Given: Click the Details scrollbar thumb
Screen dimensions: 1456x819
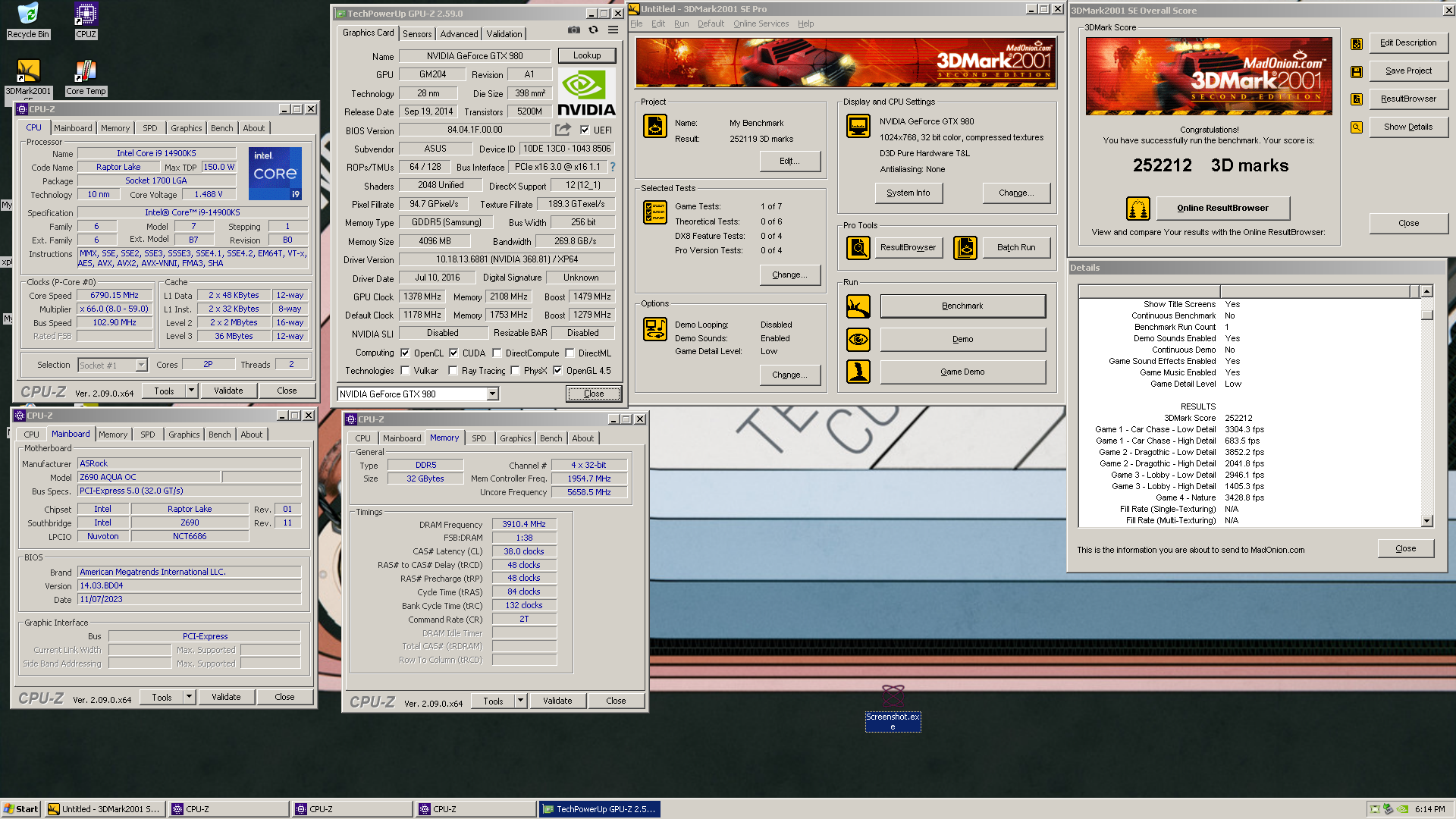Looking at the screenshot, I should 1426,313.
